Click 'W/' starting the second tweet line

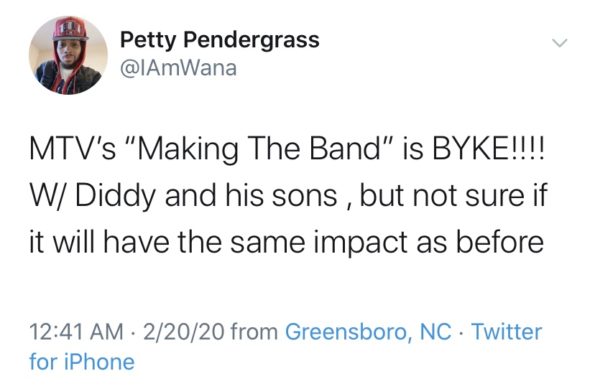point(49,195)
